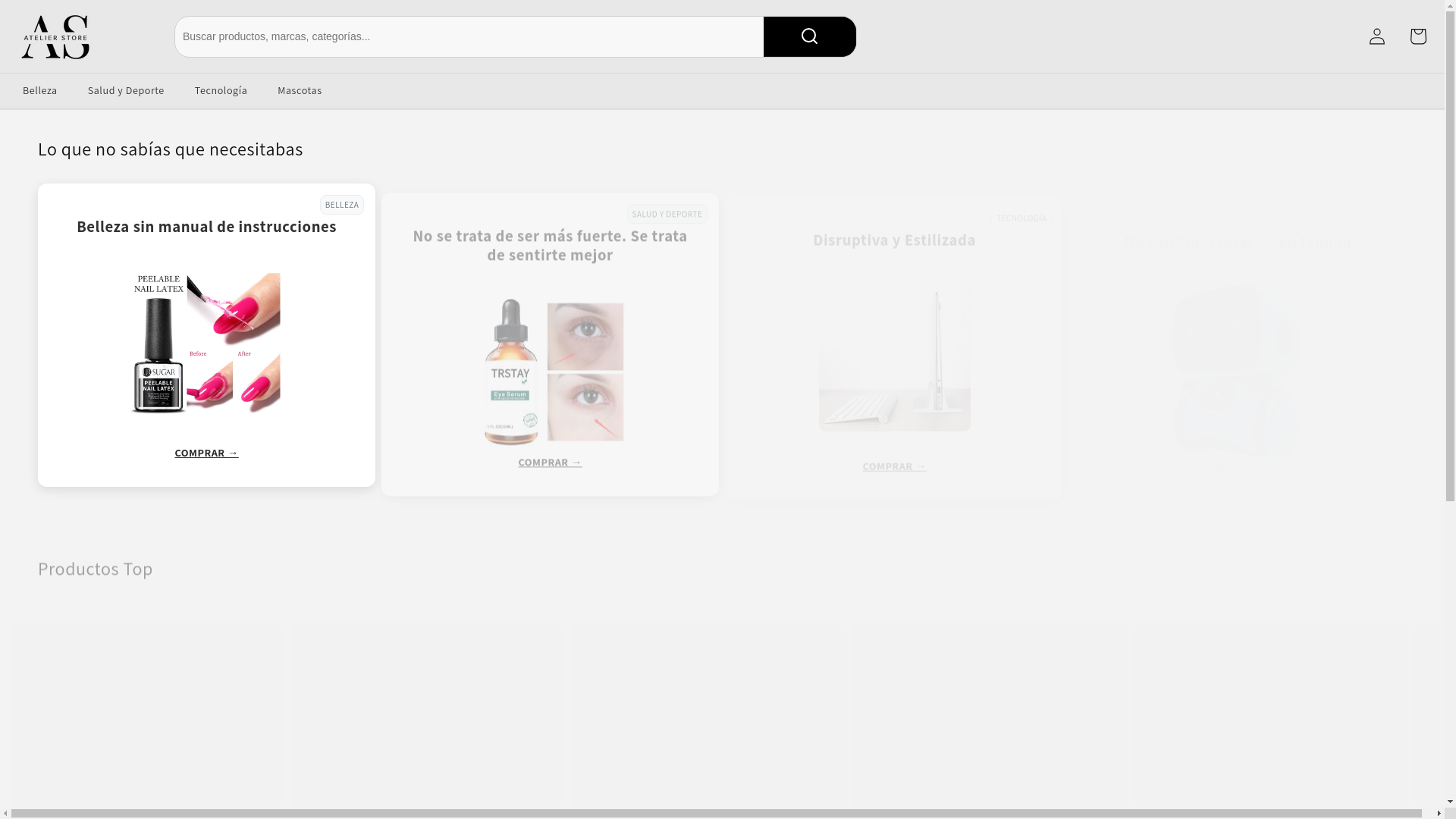Open the Mascotas category
The height and width of the screenshot is (819, 1456).
[300, 90]
